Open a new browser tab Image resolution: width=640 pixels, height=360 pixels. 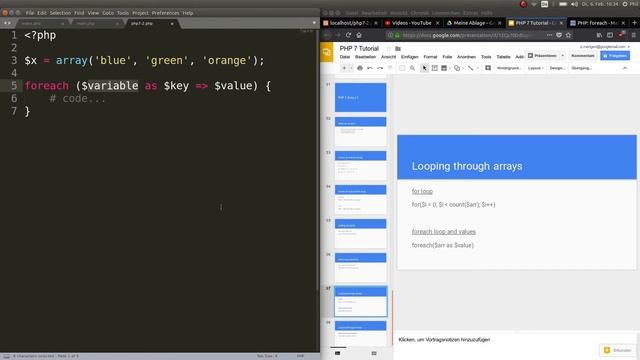click(x=634, y=23)
